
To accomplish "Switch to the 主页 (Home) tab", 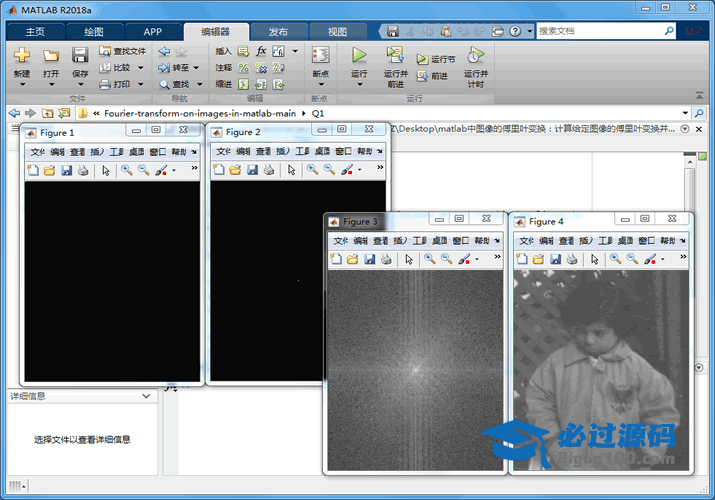I will (35, 32).
